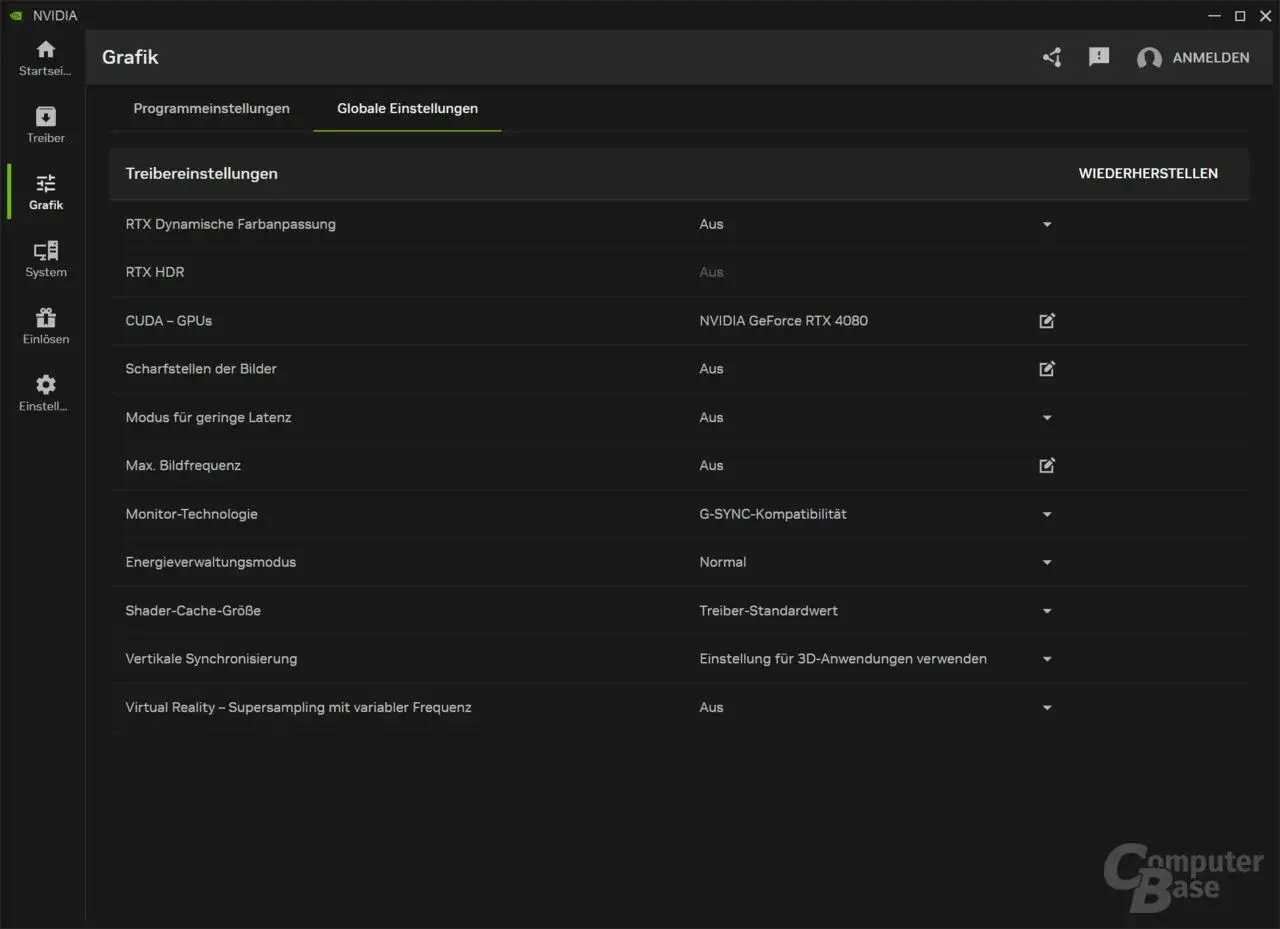Click the greyed-out Aus value for RTX HDR
Image resolution: width=1280 pixels, height=929 pixels.
711,272
